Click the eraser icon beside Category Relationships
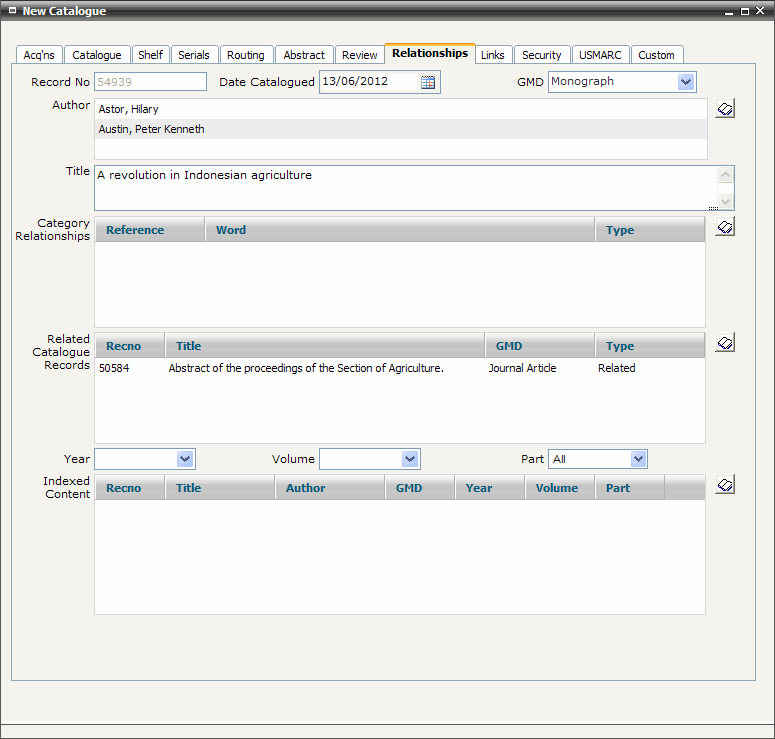775x739 pixels. pos(725,228)
